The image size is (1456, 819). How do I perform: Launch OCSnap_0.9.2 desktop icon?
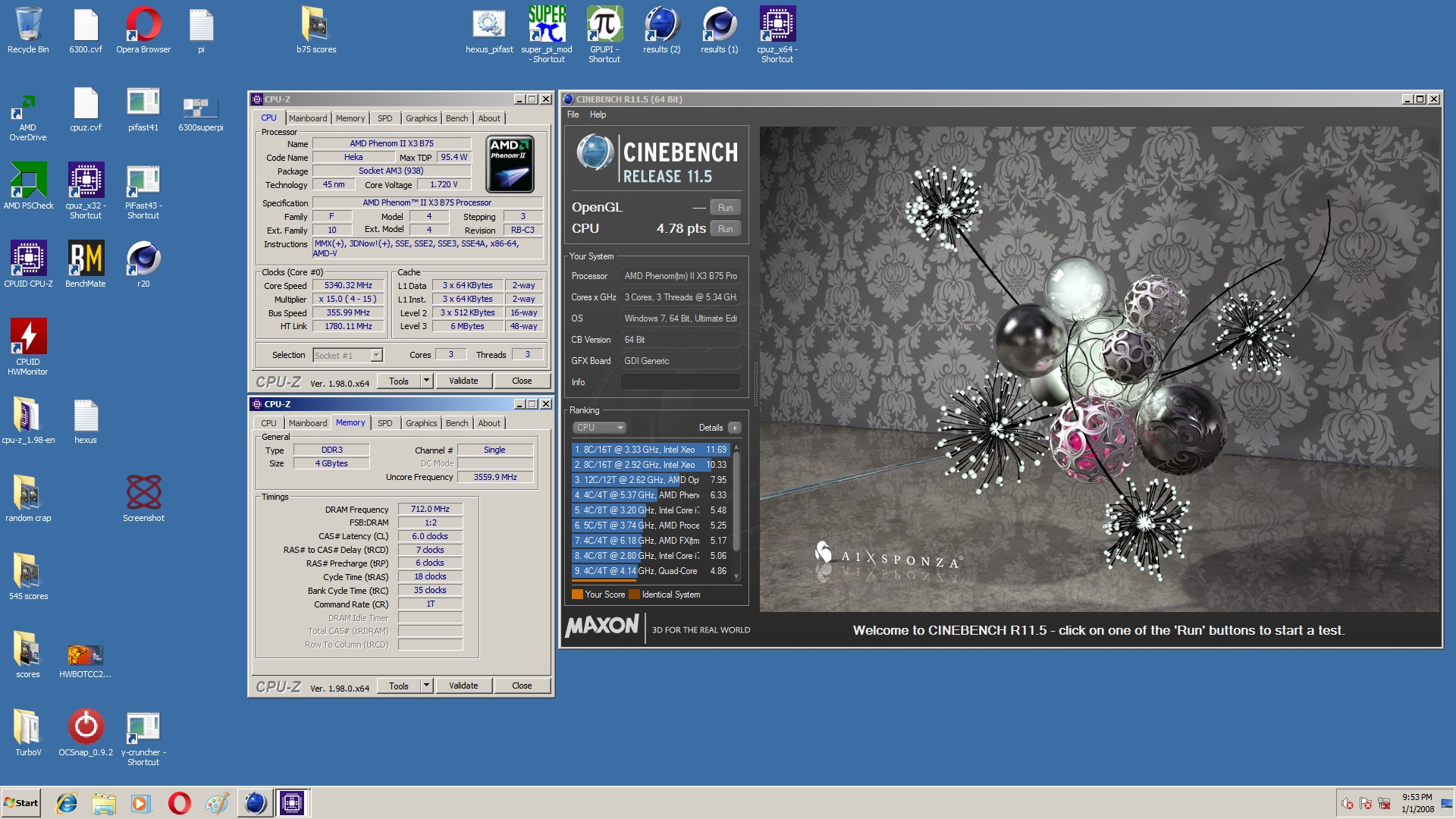point(86,733)
